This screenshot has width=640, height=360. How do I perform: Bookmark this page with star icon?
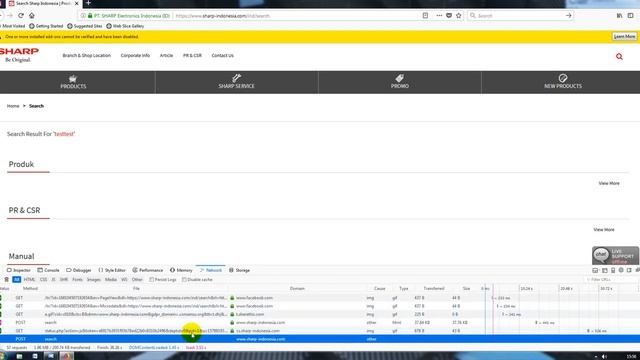tap(459, 16)
